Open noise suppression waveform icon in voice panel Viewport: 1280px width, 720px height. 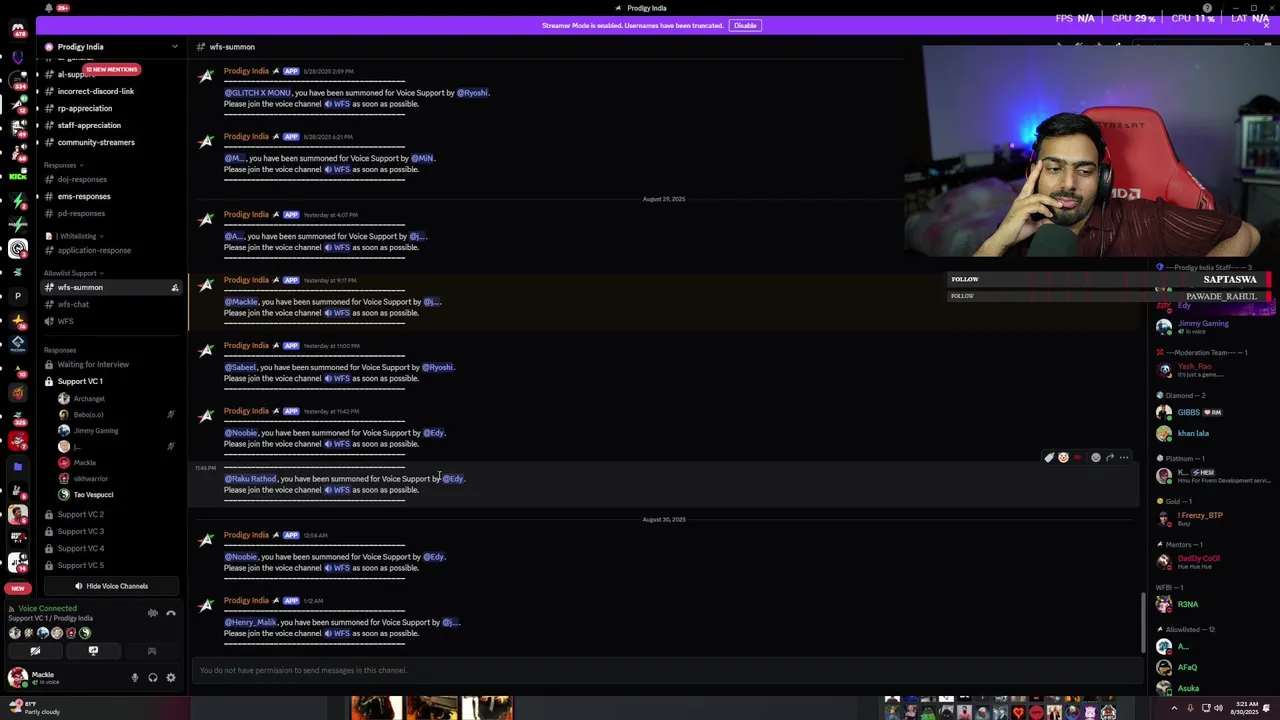pyautogui.click(x=153, y=613)
